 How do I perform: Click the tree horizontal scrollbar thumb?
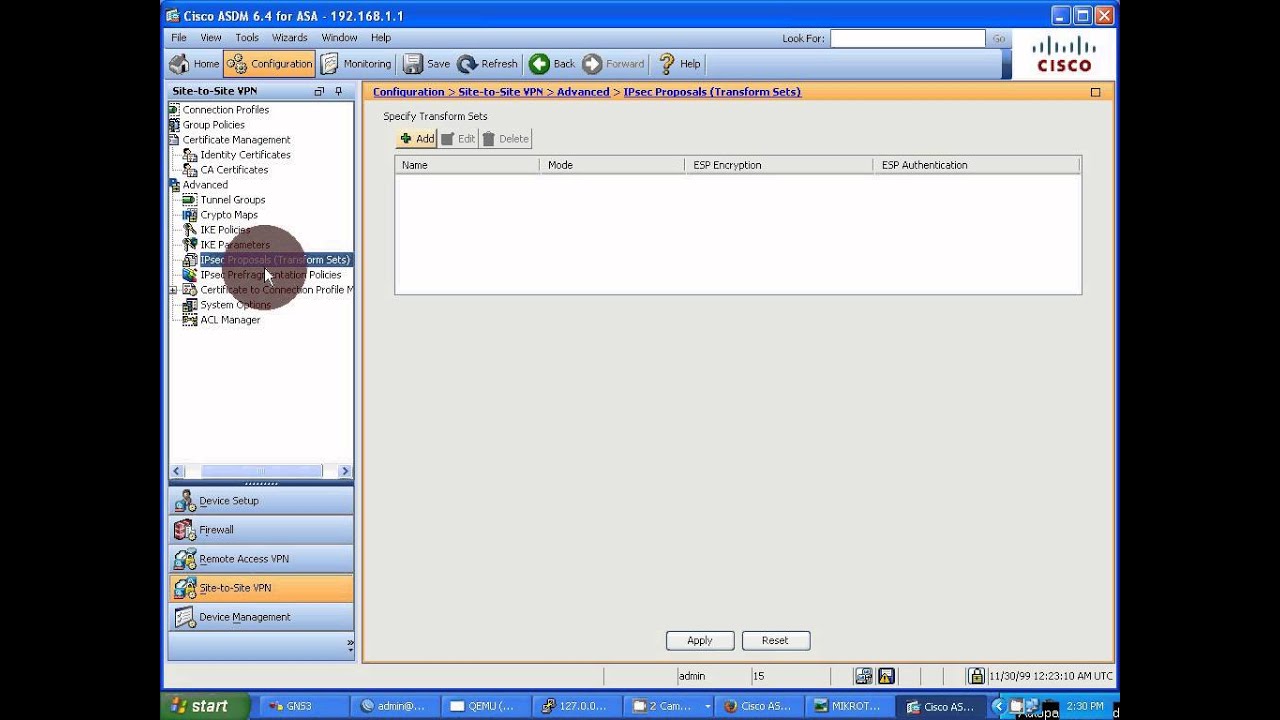click(x=261, y=471)
